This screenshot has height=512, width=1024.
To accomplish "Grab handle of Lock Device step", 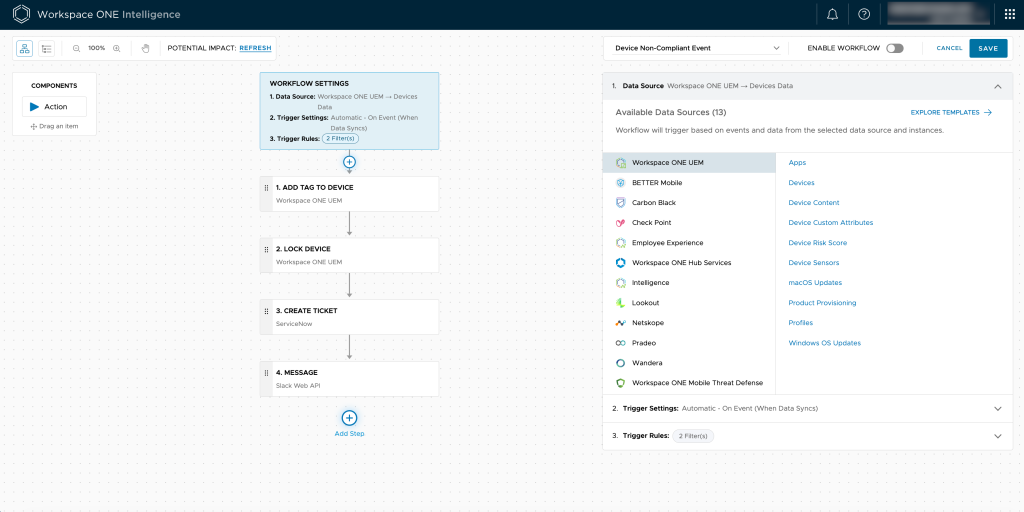I will [266, 249].
